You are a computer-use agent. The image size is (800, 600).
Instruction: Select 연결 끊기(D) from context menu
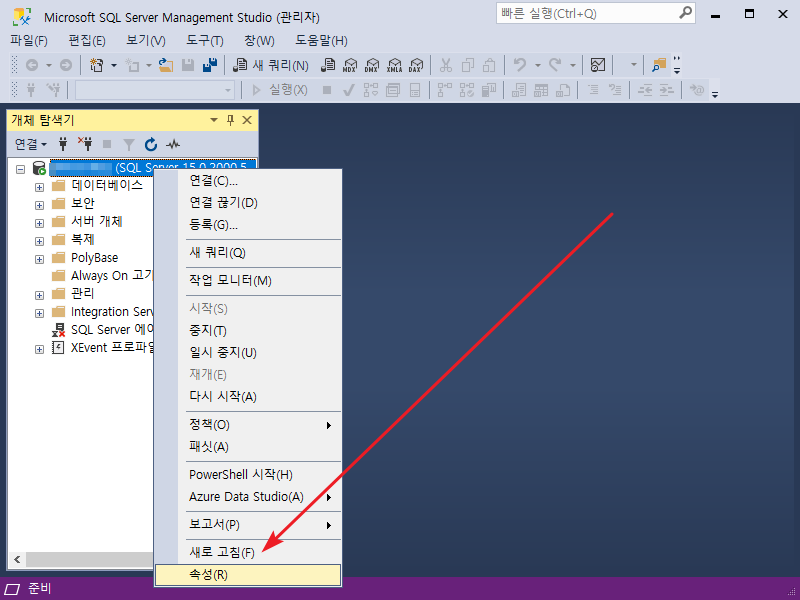tap(248, 203)
